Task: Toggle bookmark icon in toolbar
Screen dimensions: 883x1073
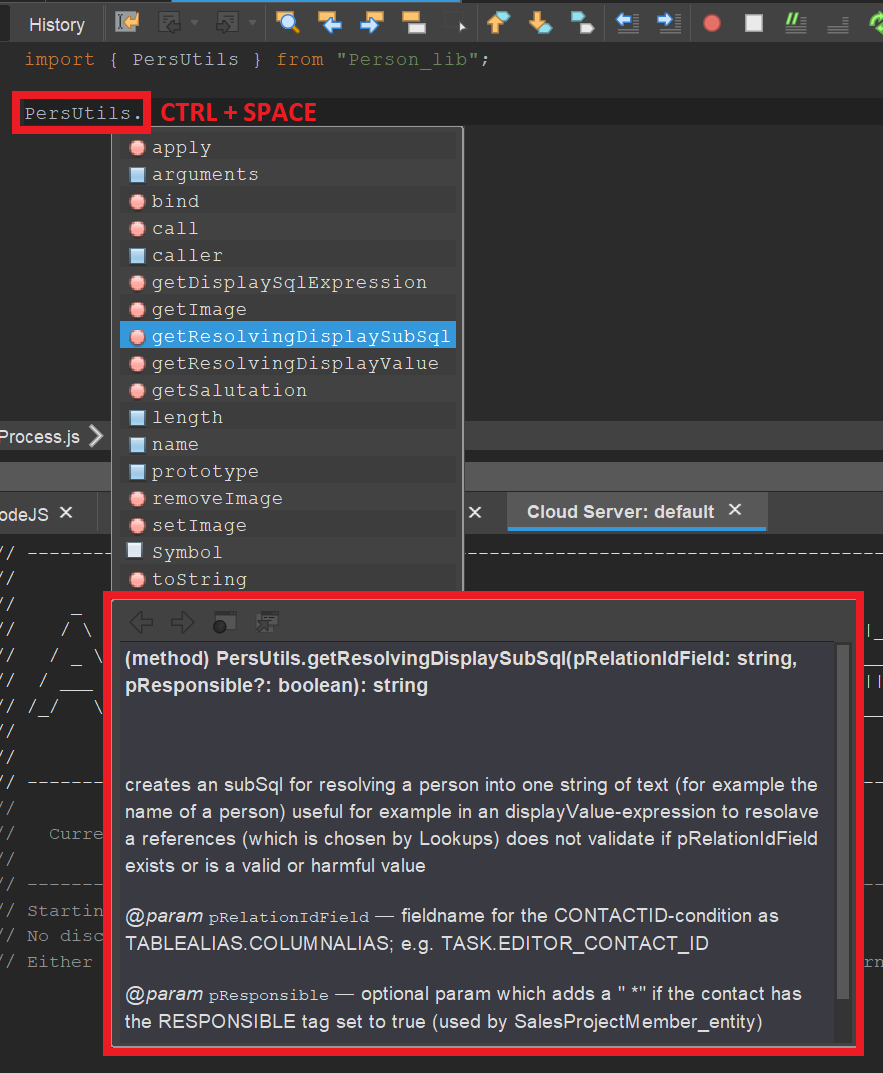Action: click(x=580, y=23)
